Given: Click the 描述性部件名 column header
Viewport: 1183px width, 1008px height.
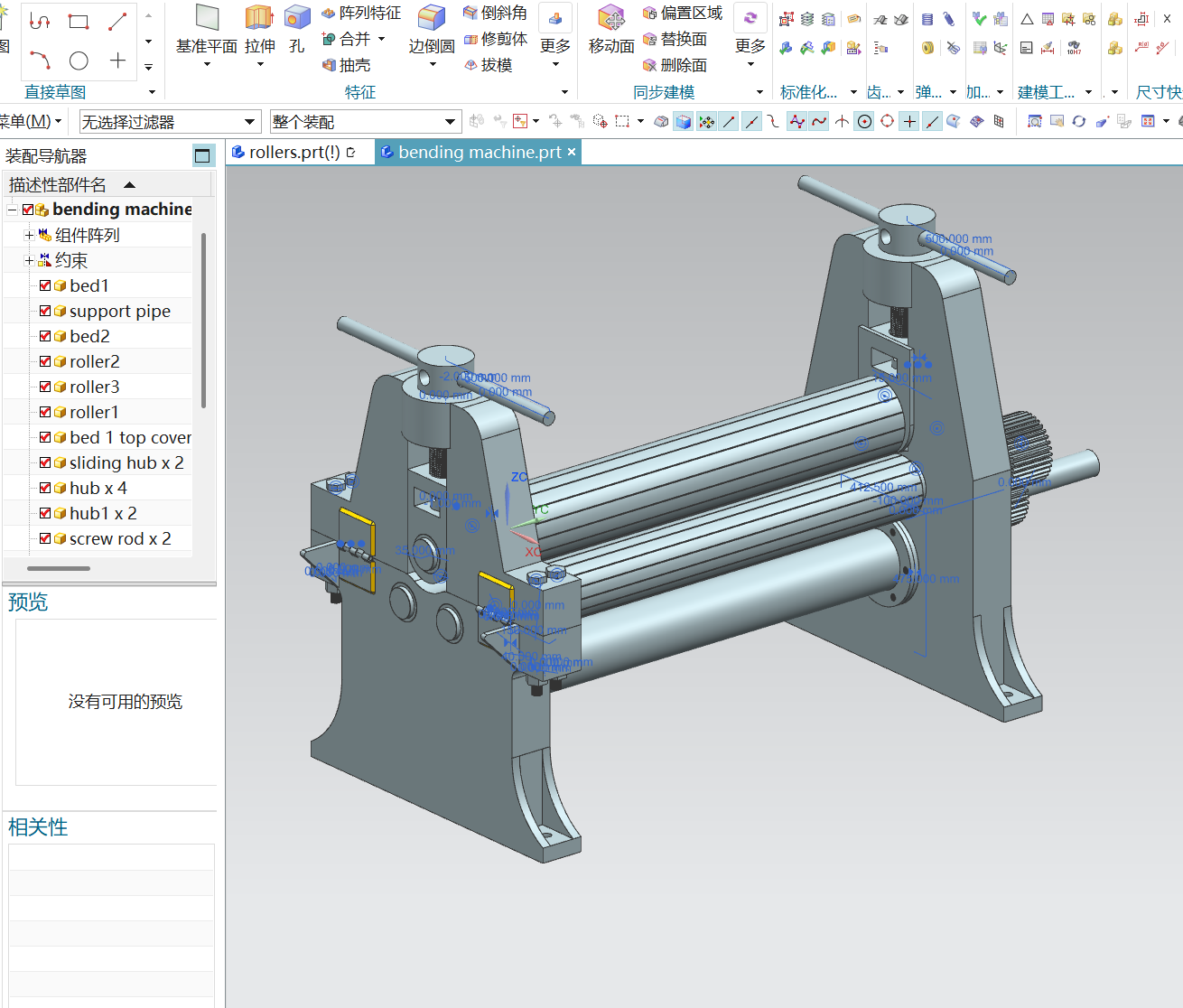Looking at the screenshot, I should 58,185.
